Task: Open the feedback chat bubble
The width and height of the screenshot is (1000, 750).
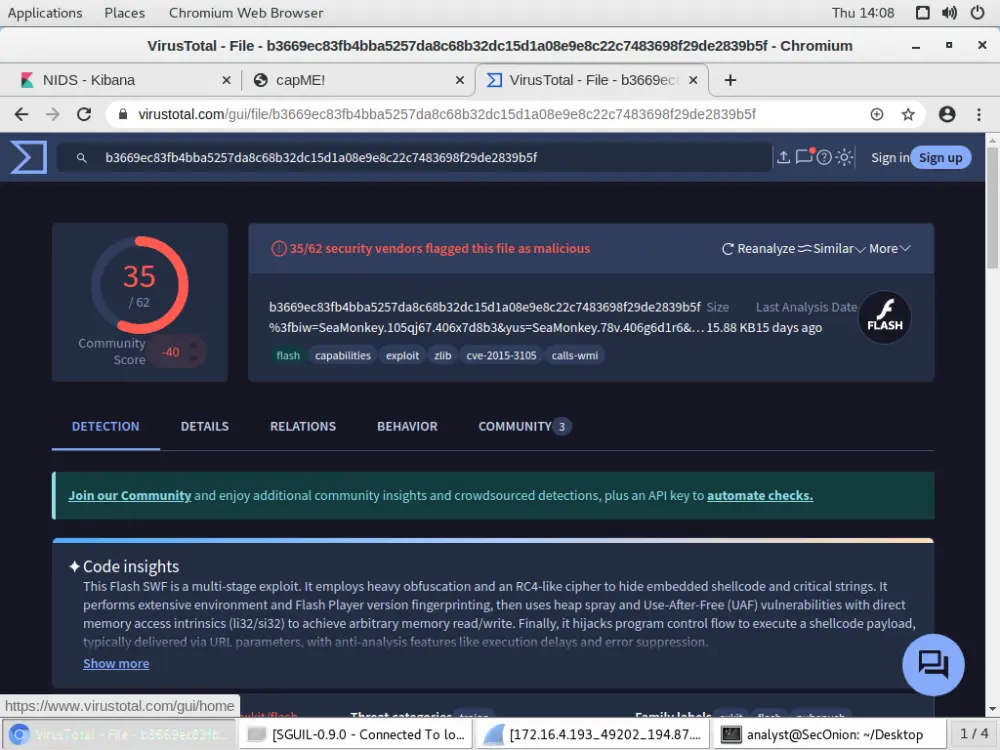Action: 933,664
